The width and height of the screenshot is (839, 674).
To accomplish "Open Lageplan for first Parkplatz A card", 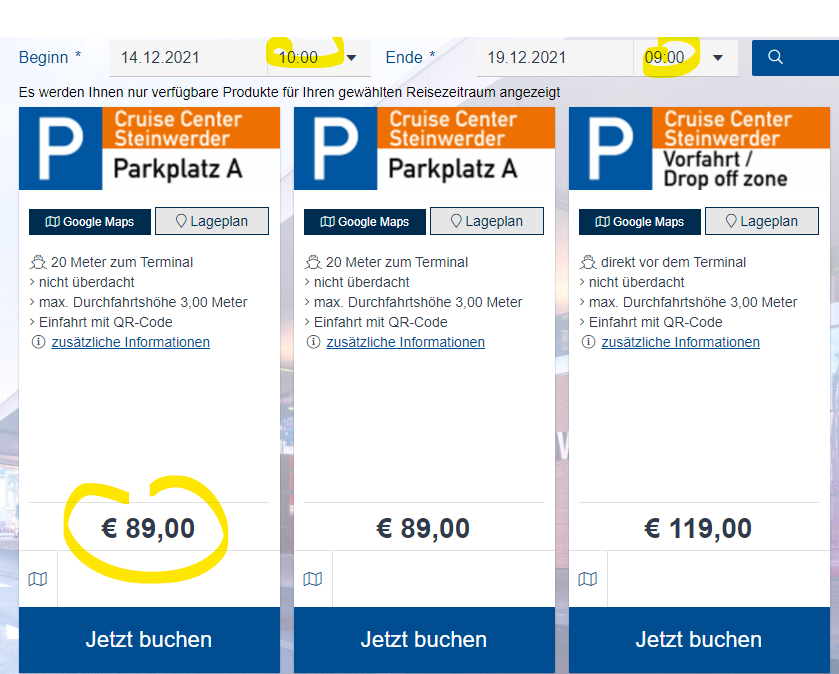I will pyautogui.click(x=212, y=221).
